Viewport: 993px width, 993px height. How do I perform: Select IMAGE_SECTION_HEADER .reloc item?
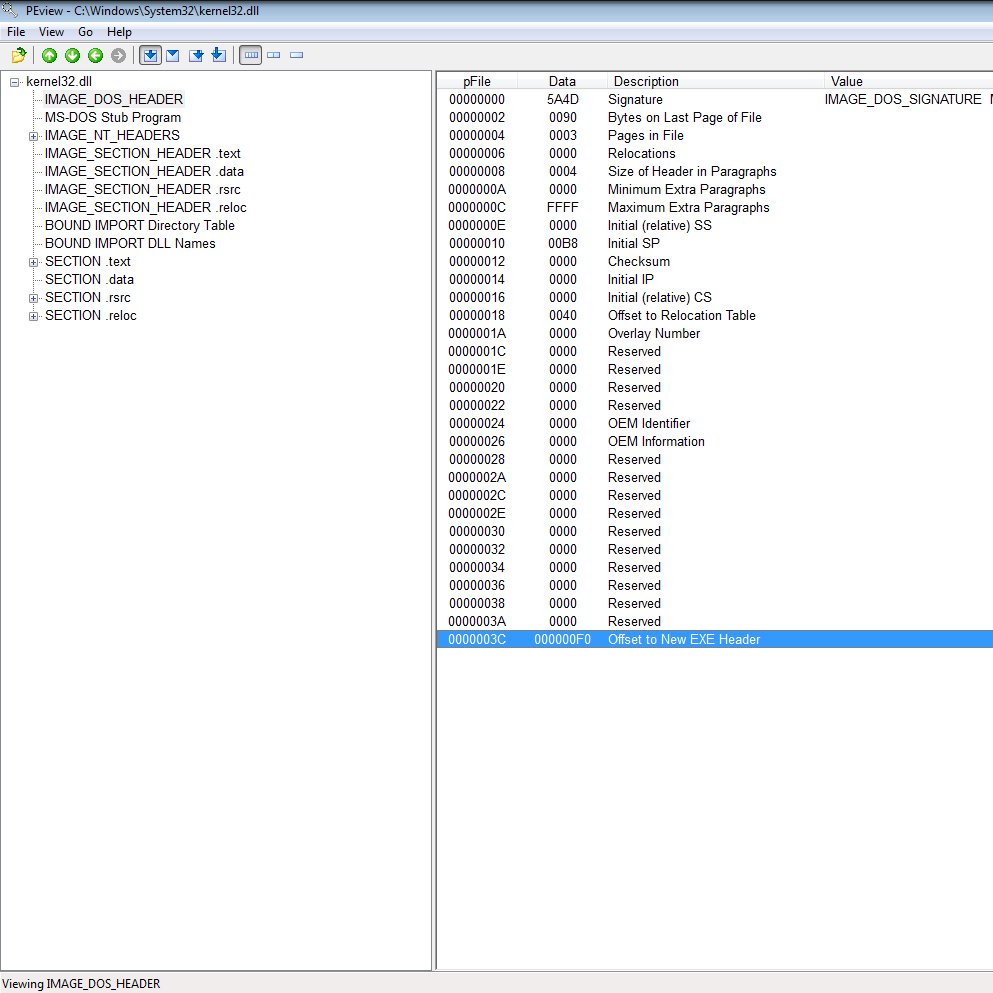146,208
